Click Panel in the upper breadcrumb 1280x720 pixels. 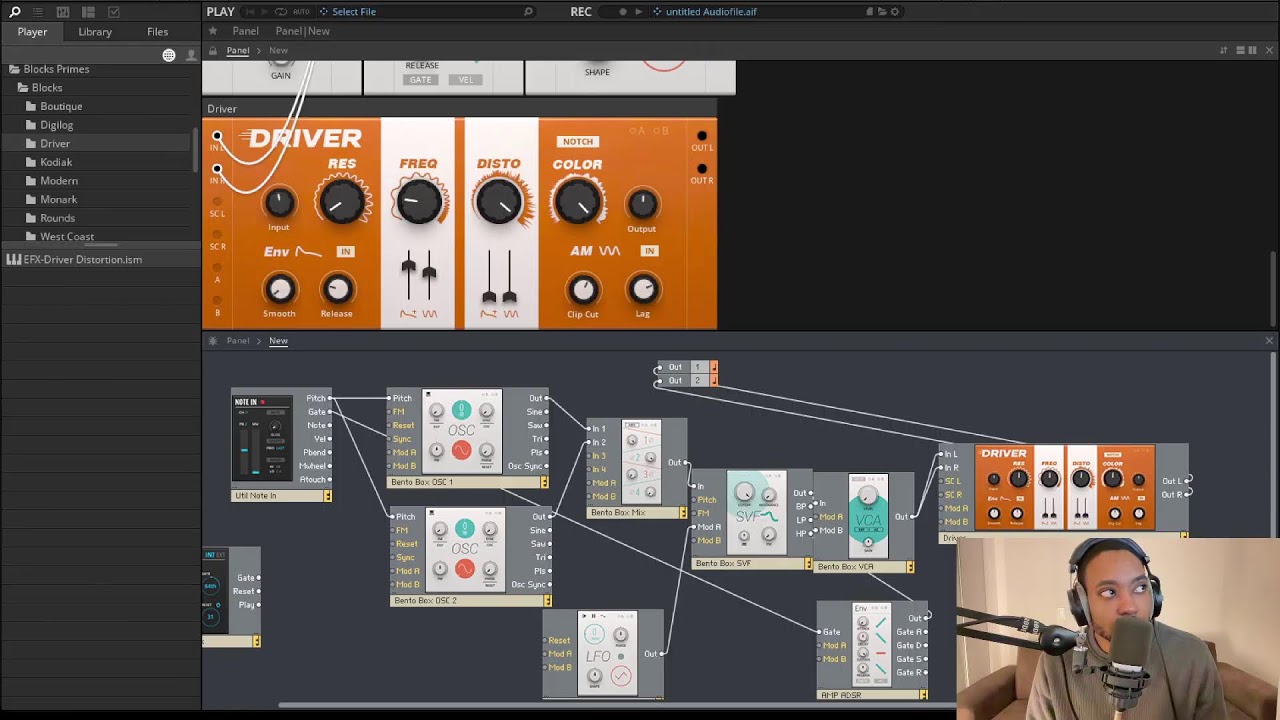pyautogui.click(x=238, y=50)
